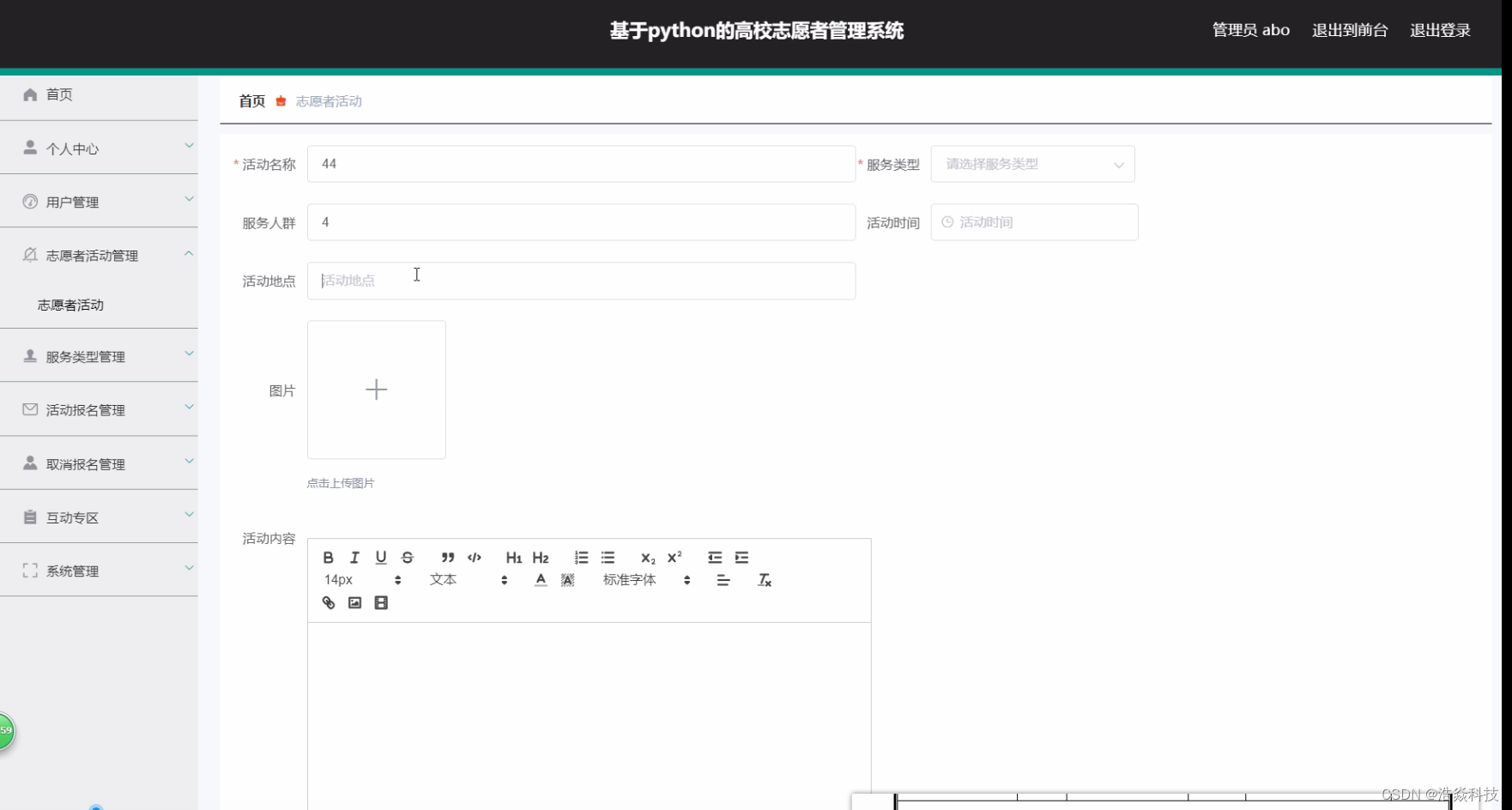Expand the 用户管理 sidebar section
The height and width of the screenshot is (810, 1512).
[x=99, y=202]
